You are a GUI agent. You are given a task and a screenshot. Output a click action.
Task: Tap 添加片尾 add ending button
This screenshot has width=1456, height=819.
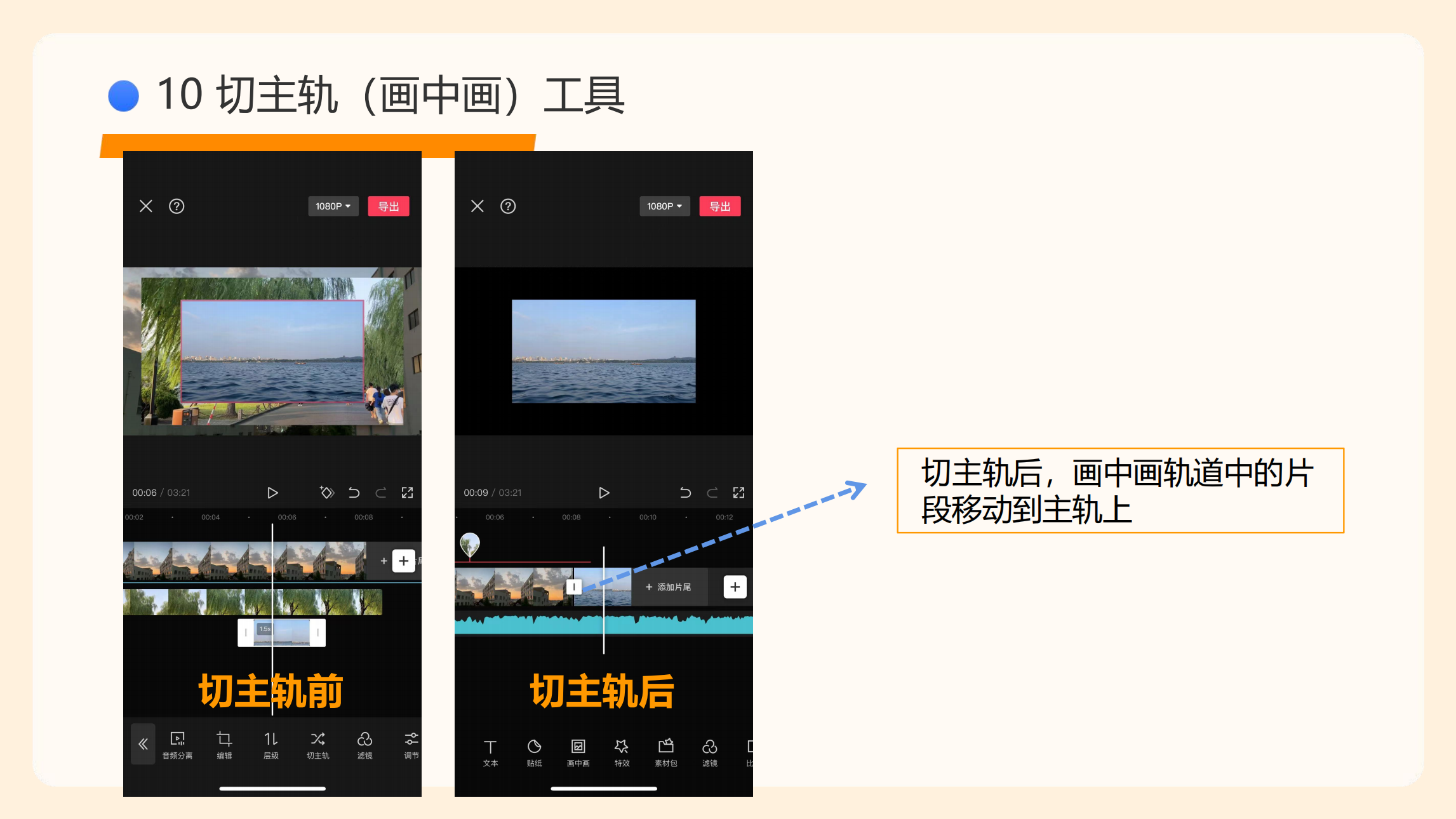coord(669,587)
